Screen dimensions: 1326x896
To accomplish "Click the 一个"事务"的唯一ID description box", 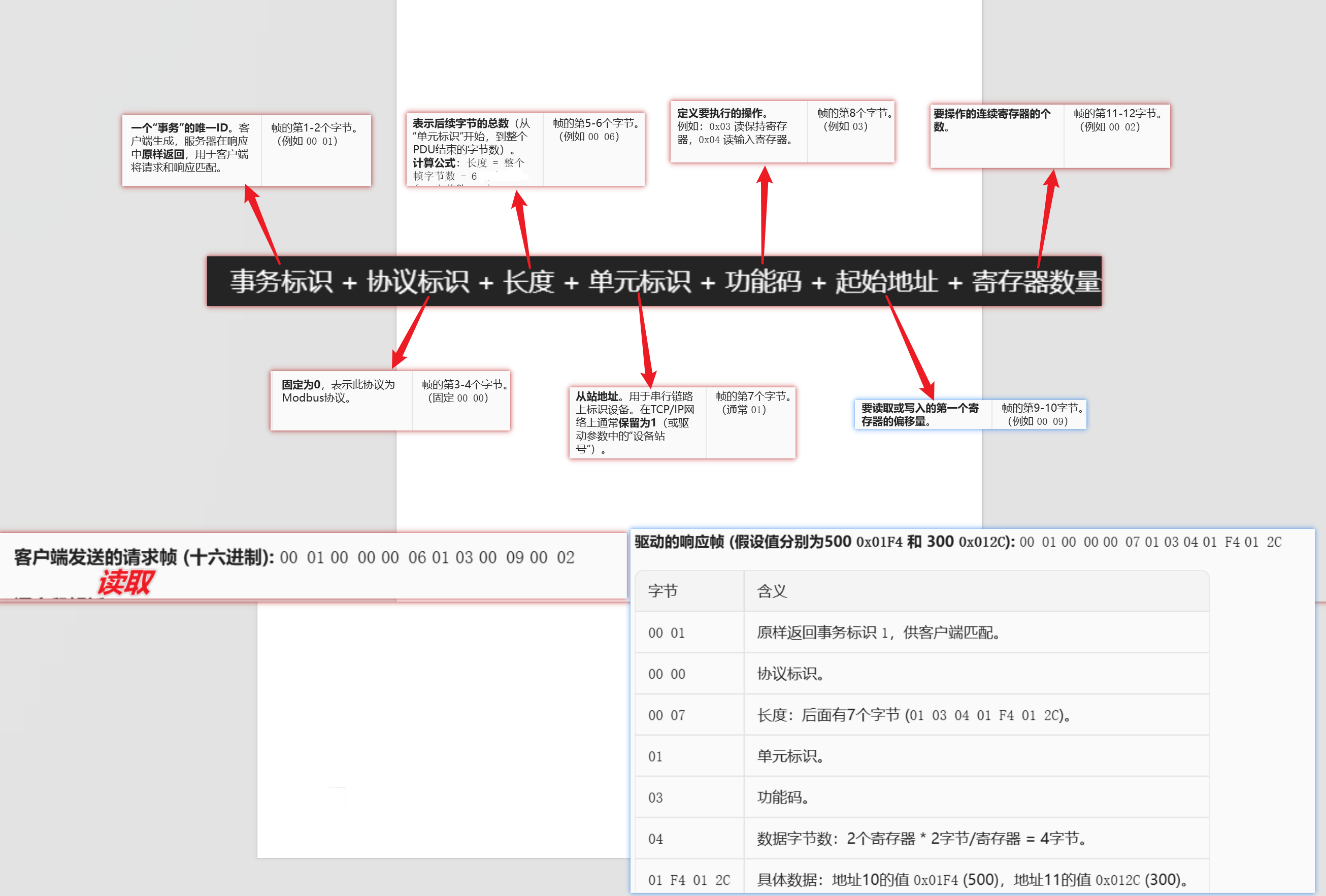I will [247, 151].
